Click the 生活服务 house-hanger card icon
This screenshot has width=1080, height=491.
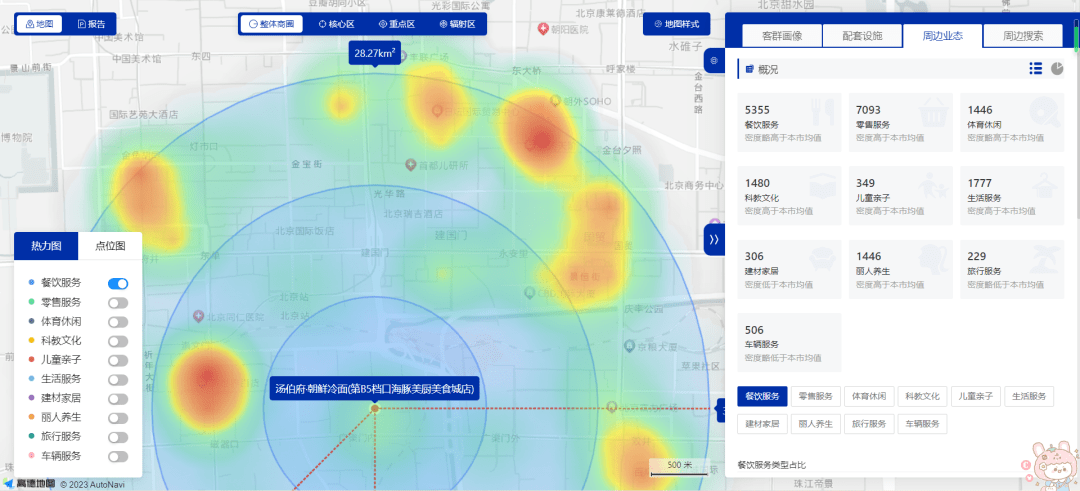click(1046, 187)
